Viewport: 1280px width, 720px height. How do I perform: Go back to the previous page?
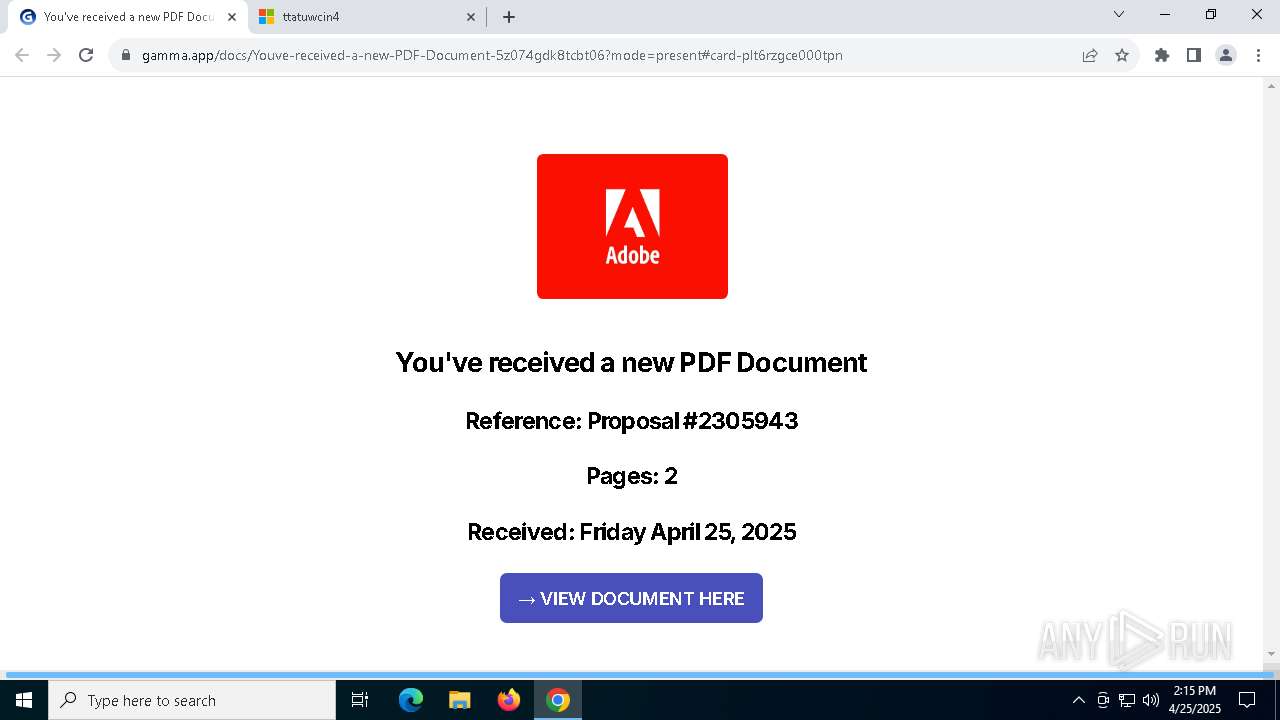coord(22,55)
